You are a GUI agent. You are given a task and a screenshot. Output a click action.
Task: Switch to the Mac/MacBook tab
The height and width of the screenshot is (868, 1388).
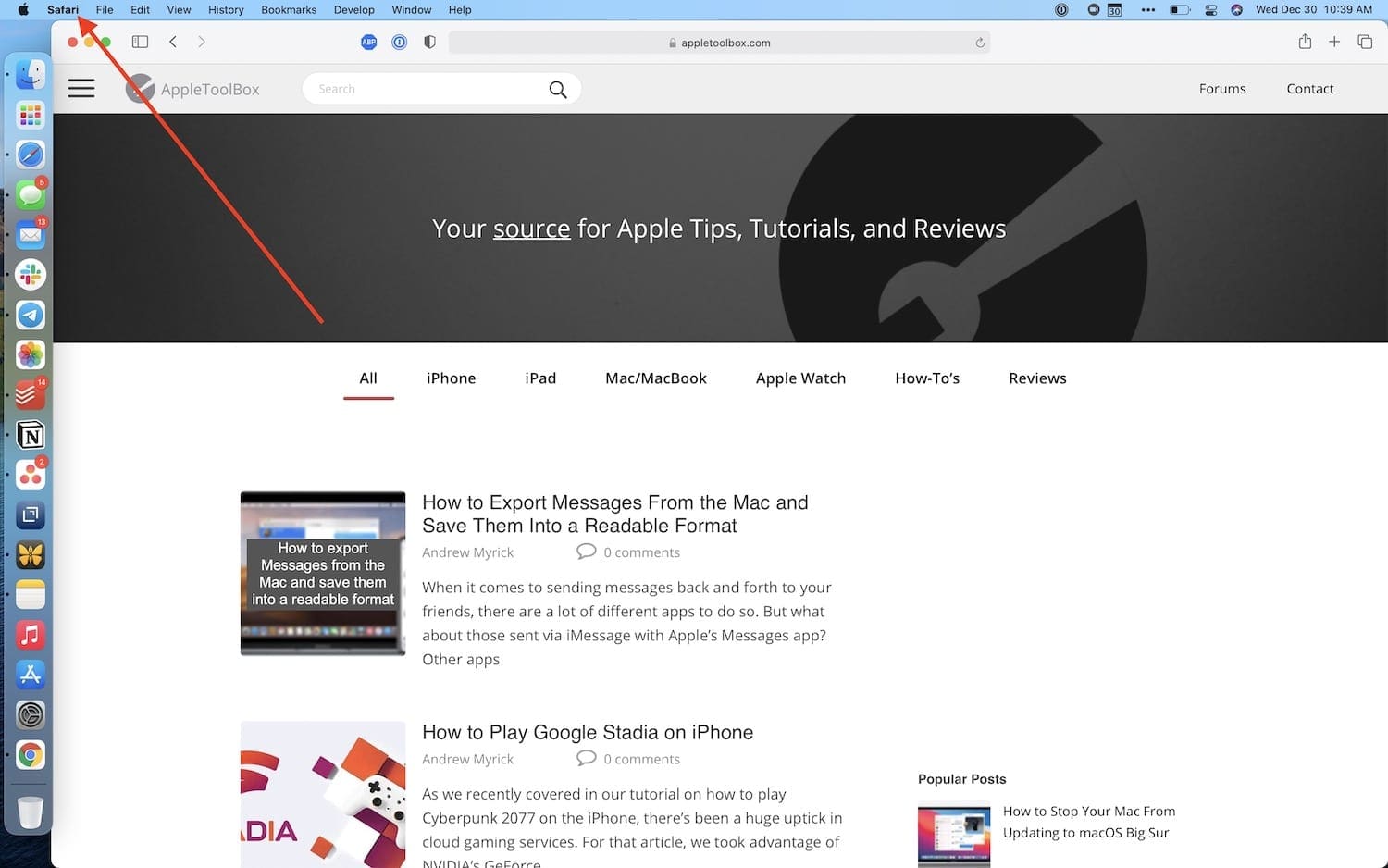(656, 378)
